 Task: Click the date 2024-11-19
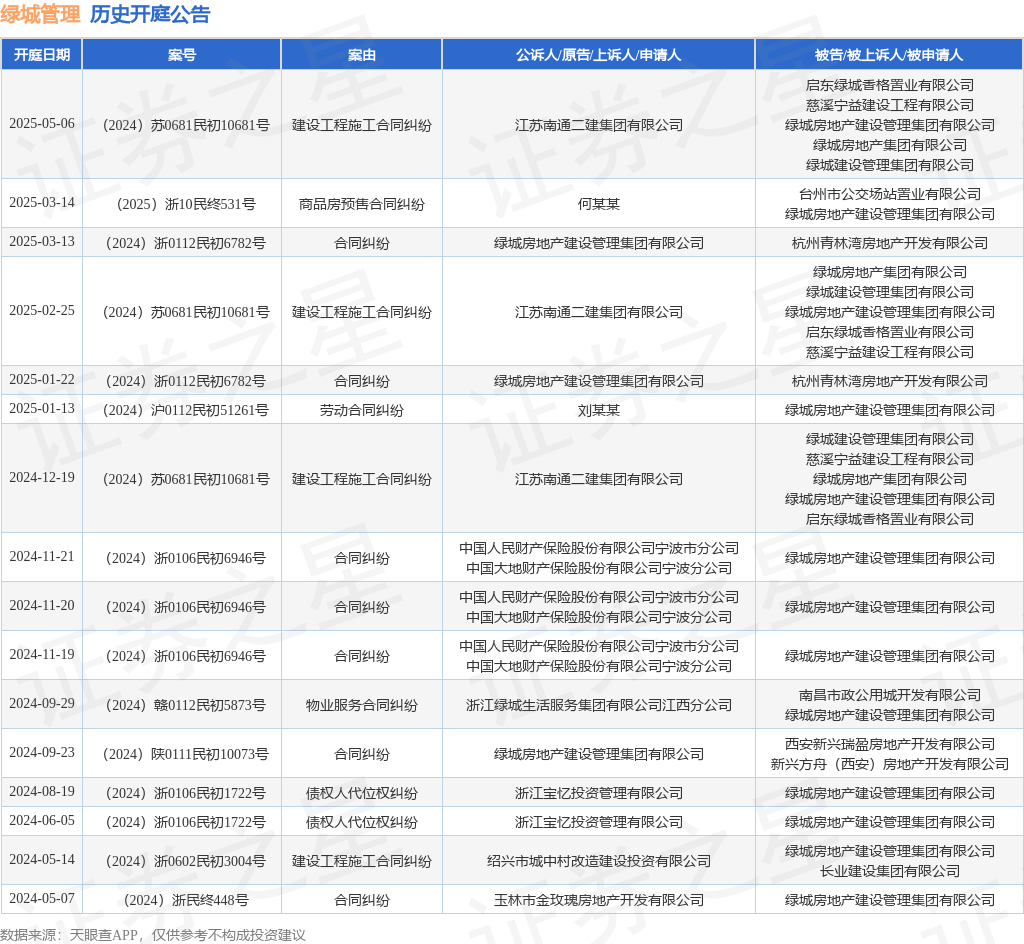tap(42, 654)
